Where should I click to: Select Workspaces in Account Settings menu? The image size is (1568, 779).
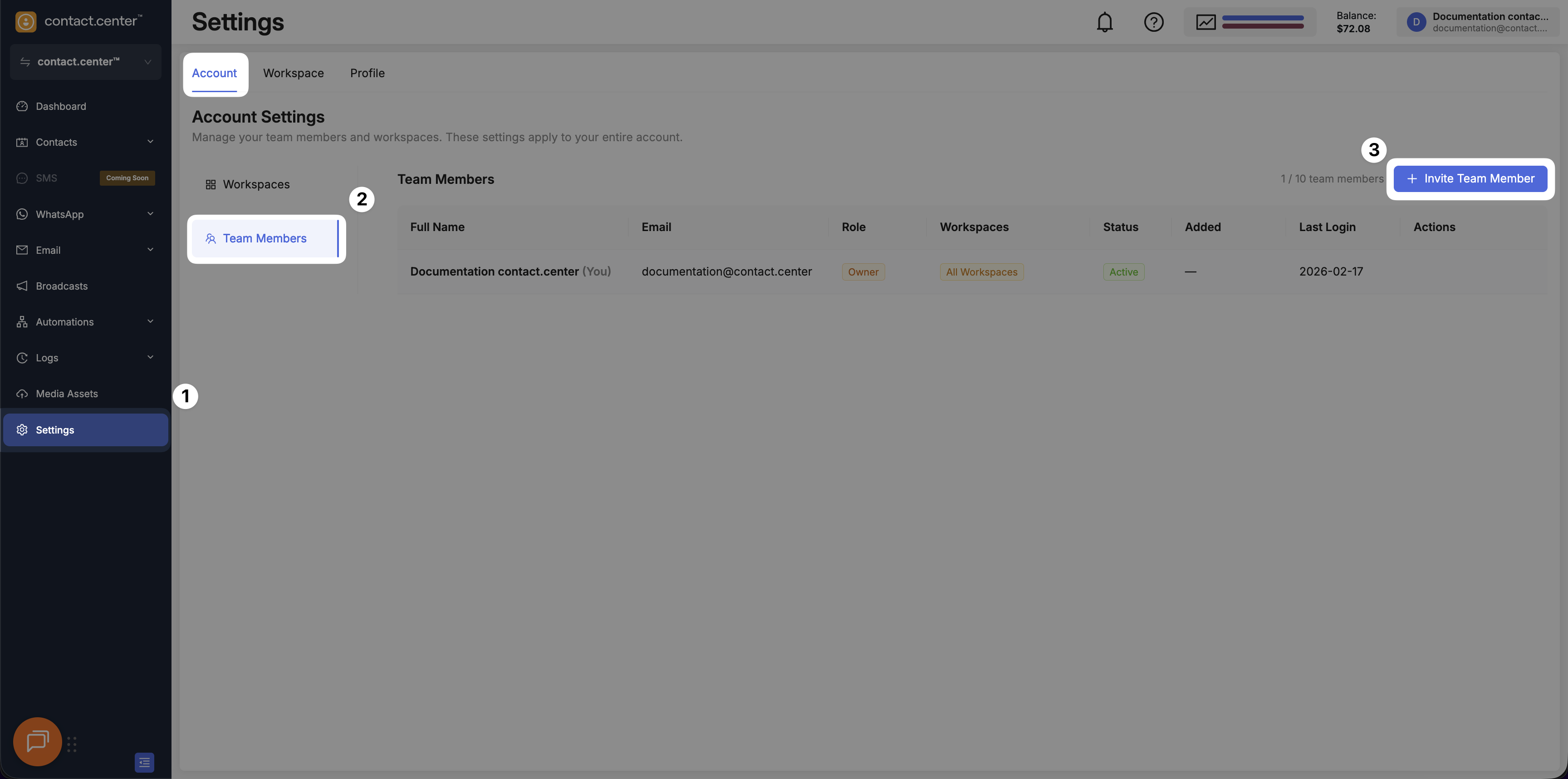(255, 184)
